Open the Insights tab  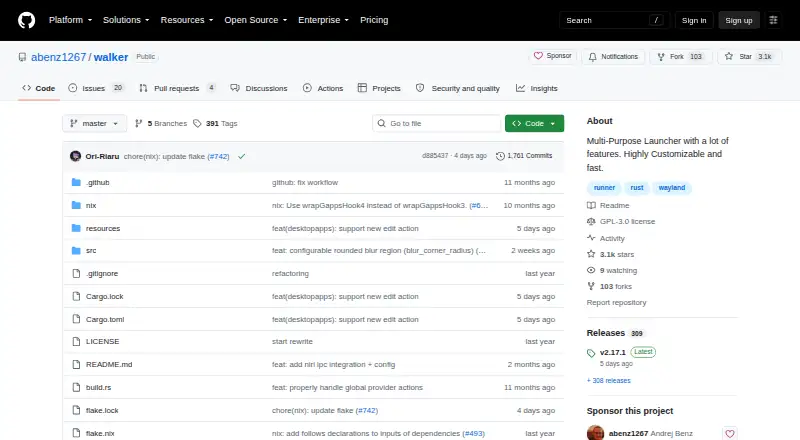pyautogui.click(x=537, y=88)
